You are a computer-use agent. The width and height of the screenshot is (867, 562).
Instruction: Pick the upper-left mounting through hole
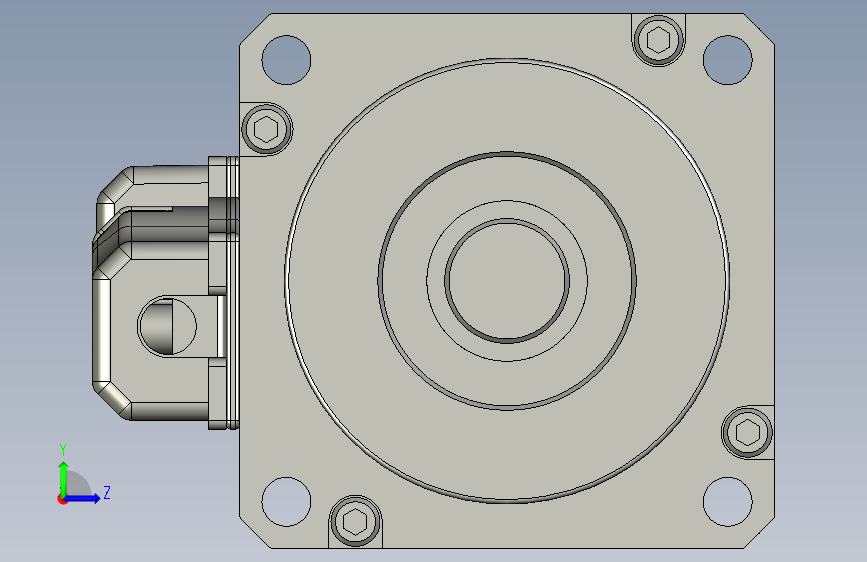tap(286, 60)
